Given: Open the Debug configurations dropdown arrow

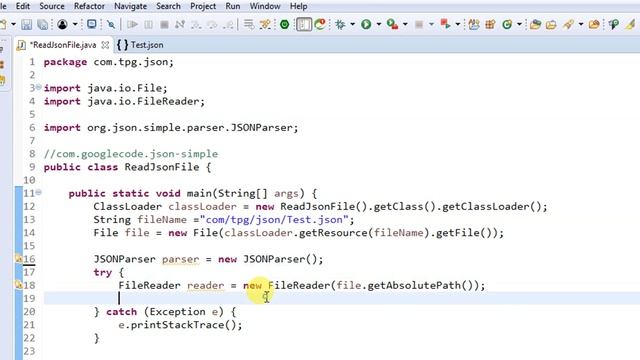Looking at the screenshot, I should click(352, 24).
